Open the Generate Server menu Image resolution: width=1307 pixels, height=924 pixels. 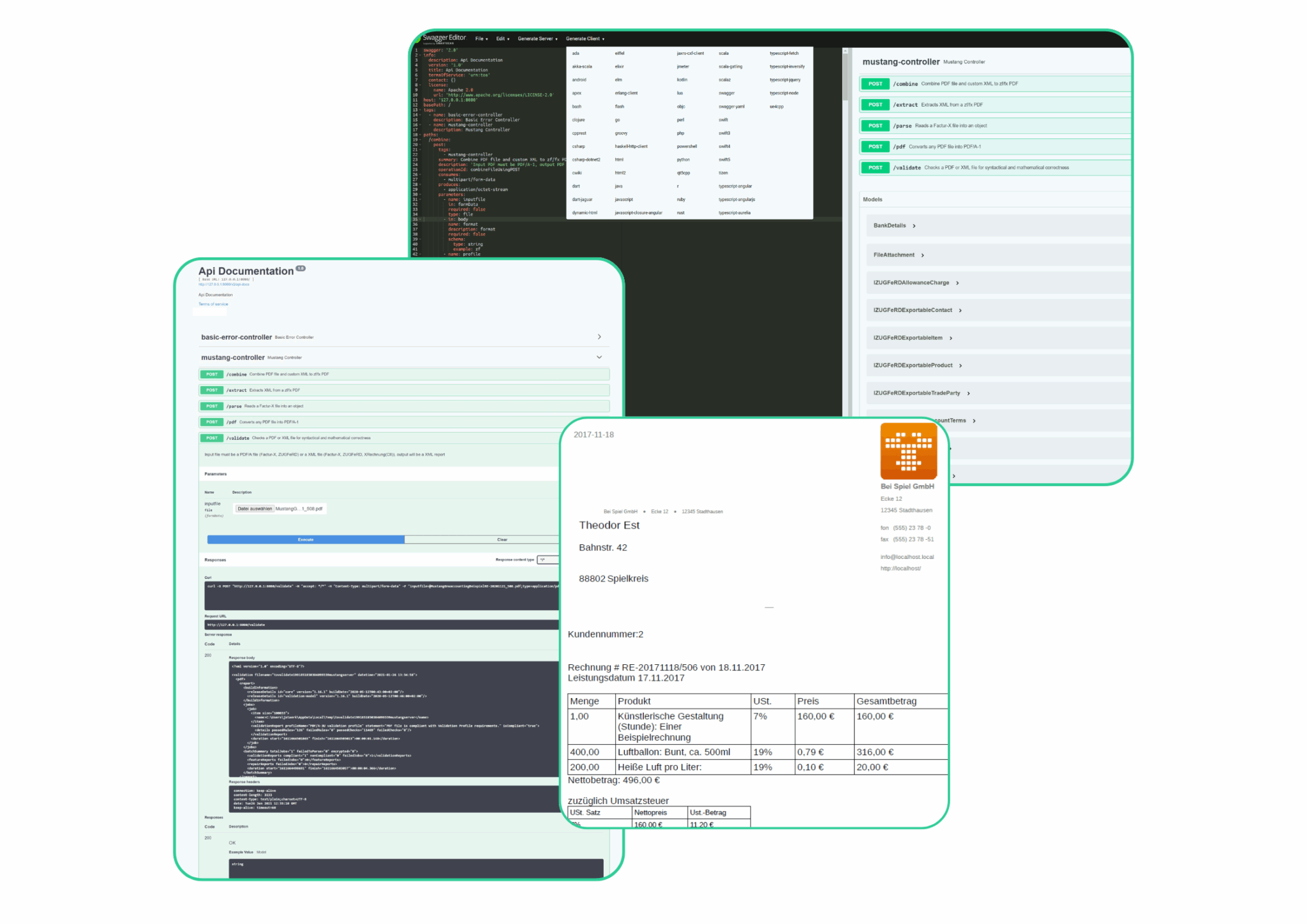[x=536, y=38]
